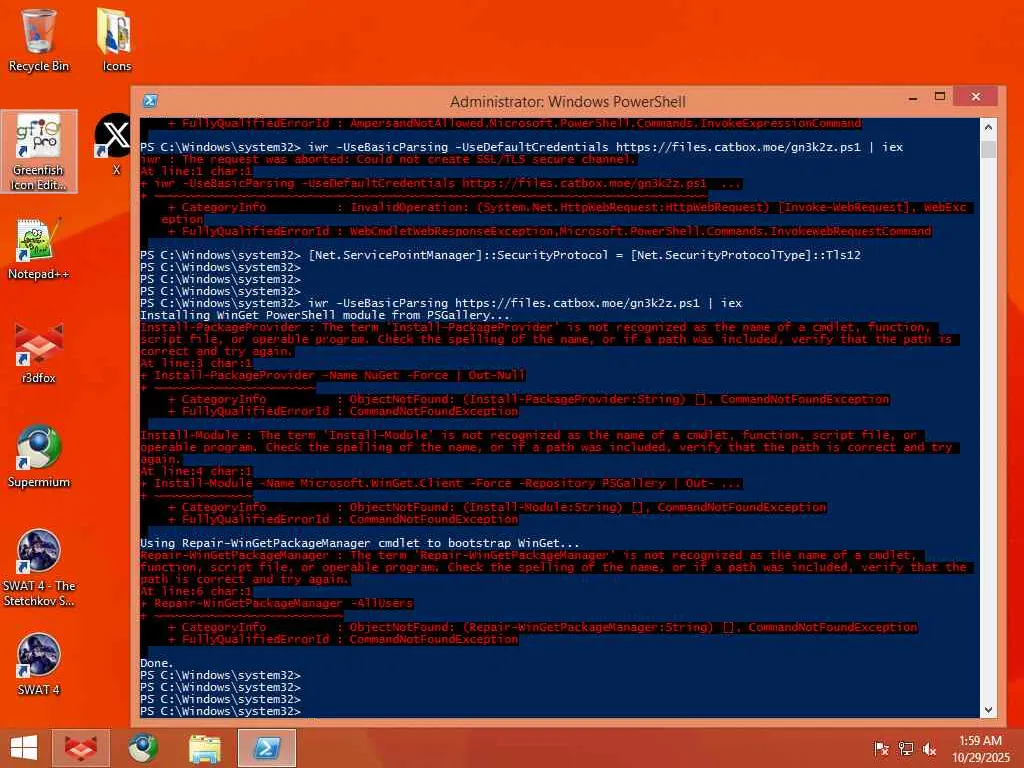Click the scrollbar down arrow in PowerShell

click(988, 709)
